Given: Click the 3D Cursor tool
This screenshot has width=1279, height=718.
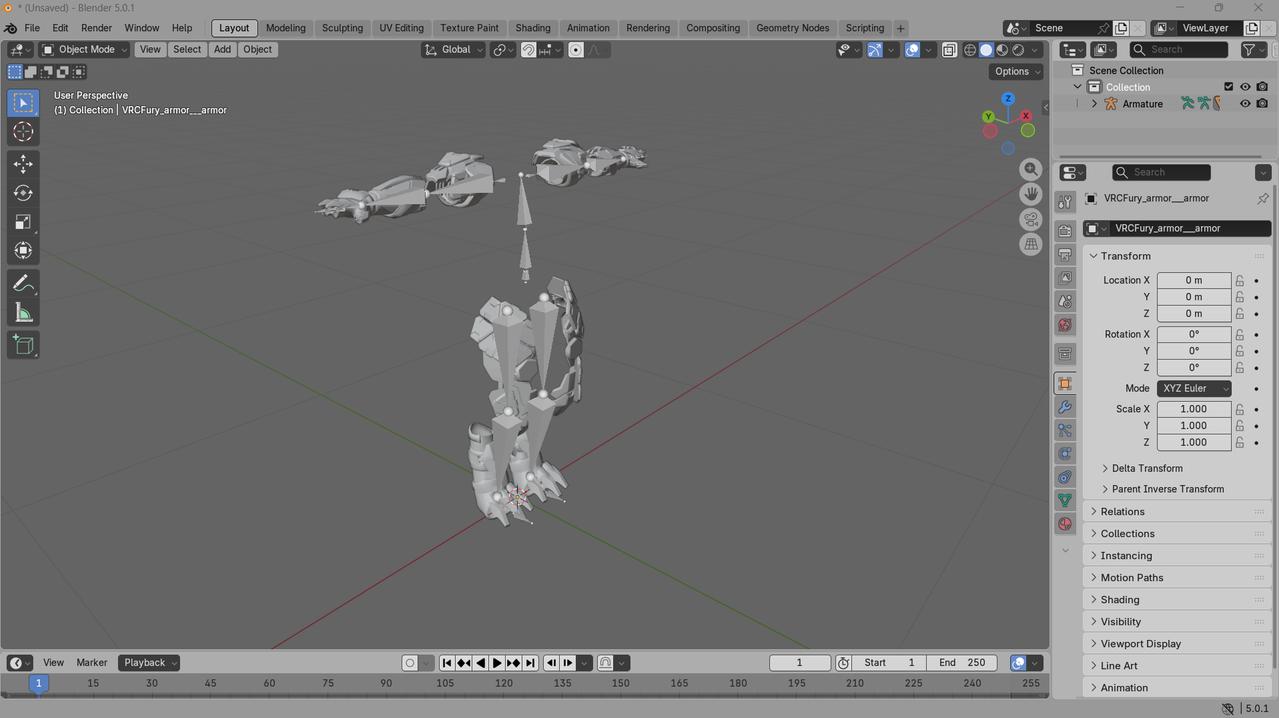Looking at the screenshot, I should coord(23,132).
